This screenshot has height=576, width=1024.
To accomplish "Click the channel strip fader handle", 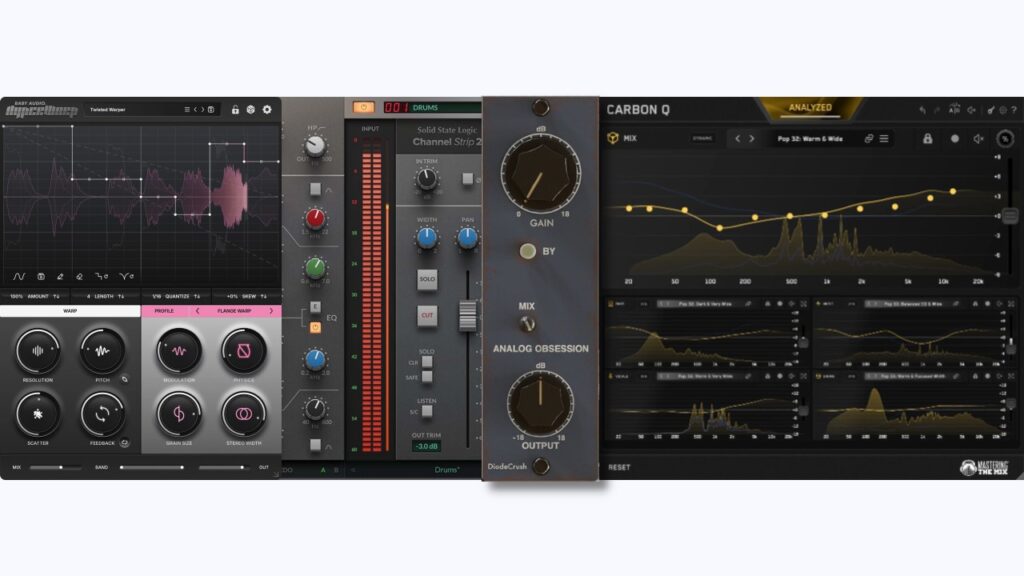I will click(468, 315).
